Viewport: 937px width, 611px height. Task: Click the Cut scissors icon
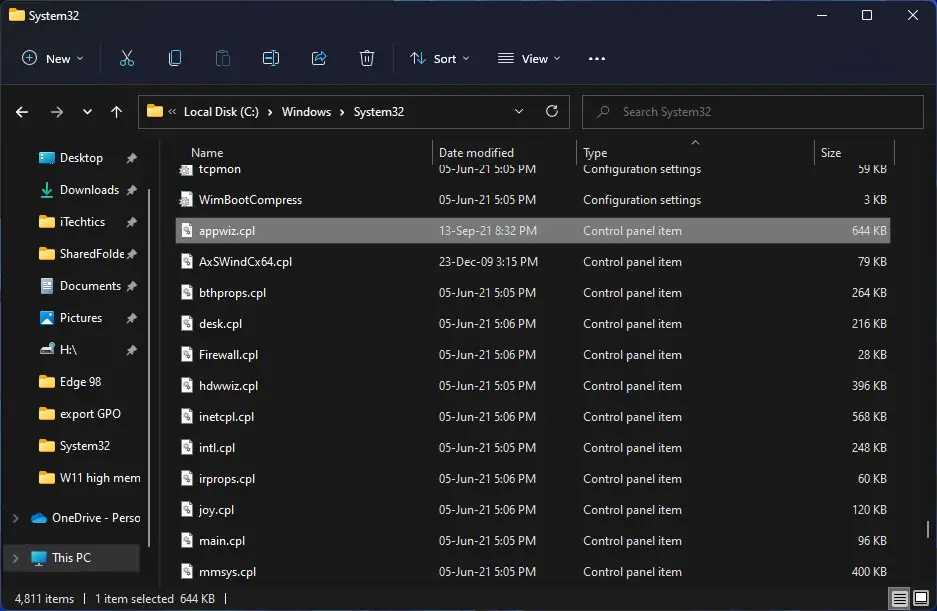[x=127, y=59]
